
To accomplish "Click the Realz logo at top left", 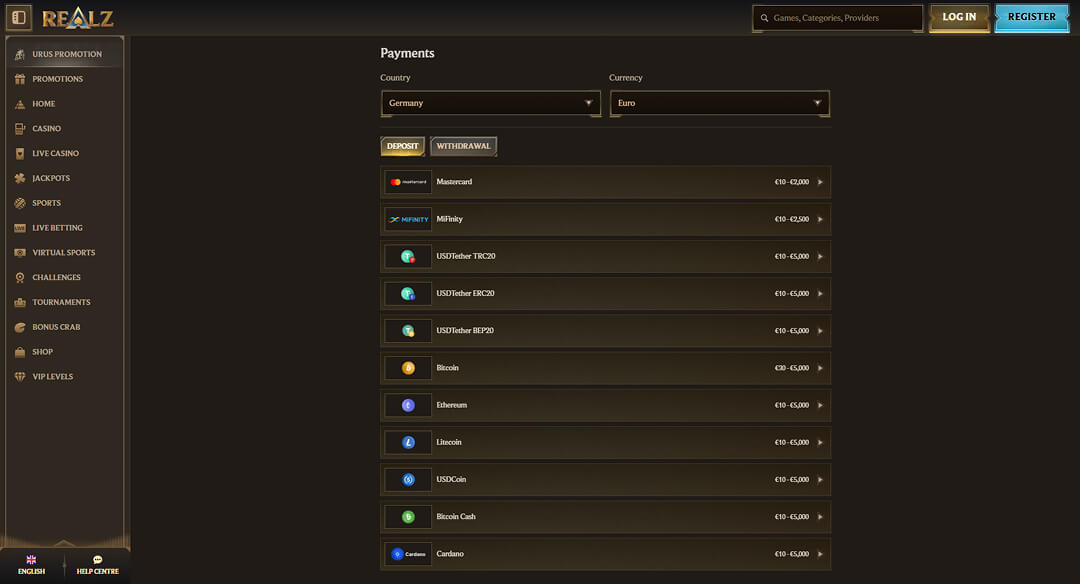I will 78,17.
